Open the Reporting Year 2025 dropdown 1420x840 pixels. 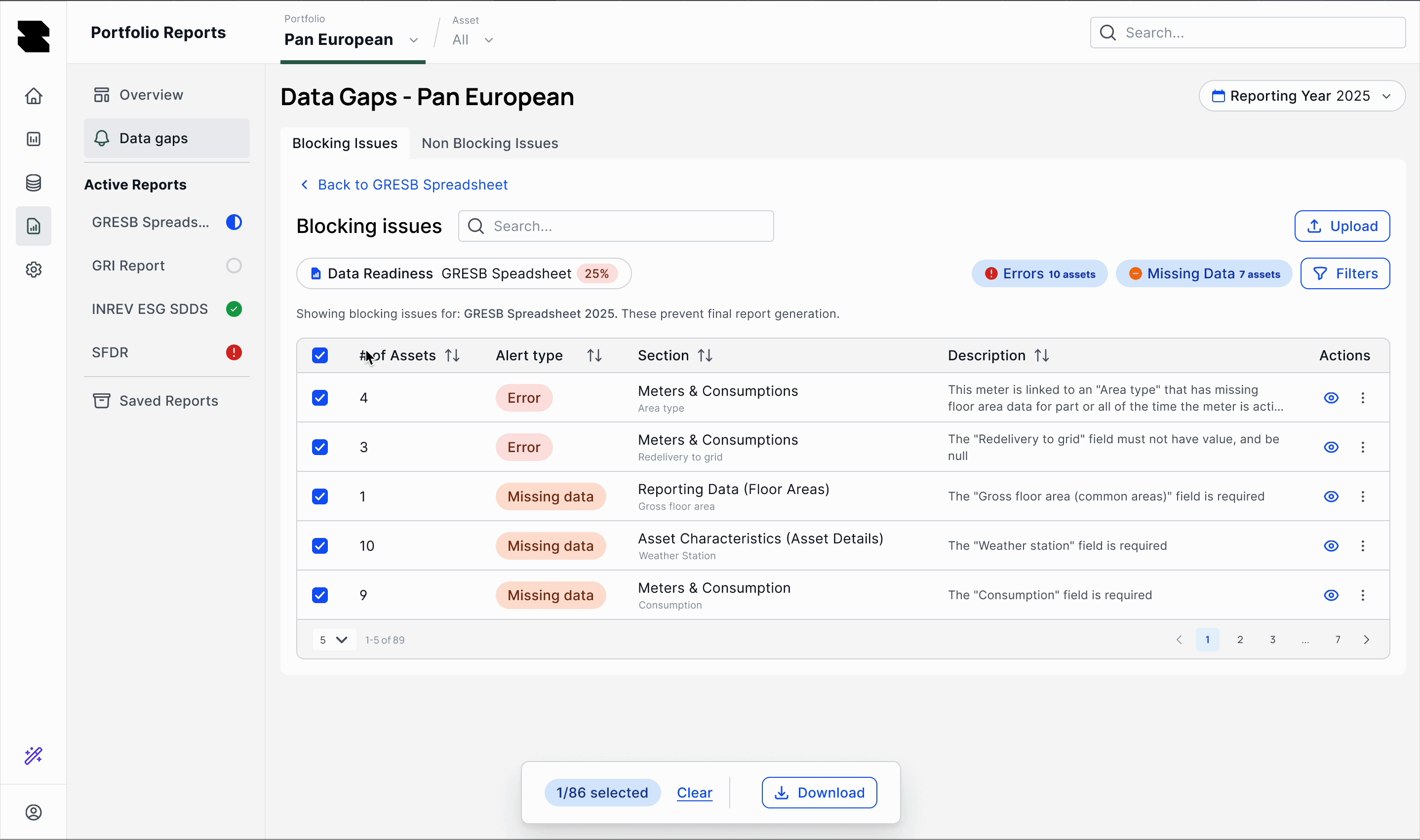click(1302, 96)
